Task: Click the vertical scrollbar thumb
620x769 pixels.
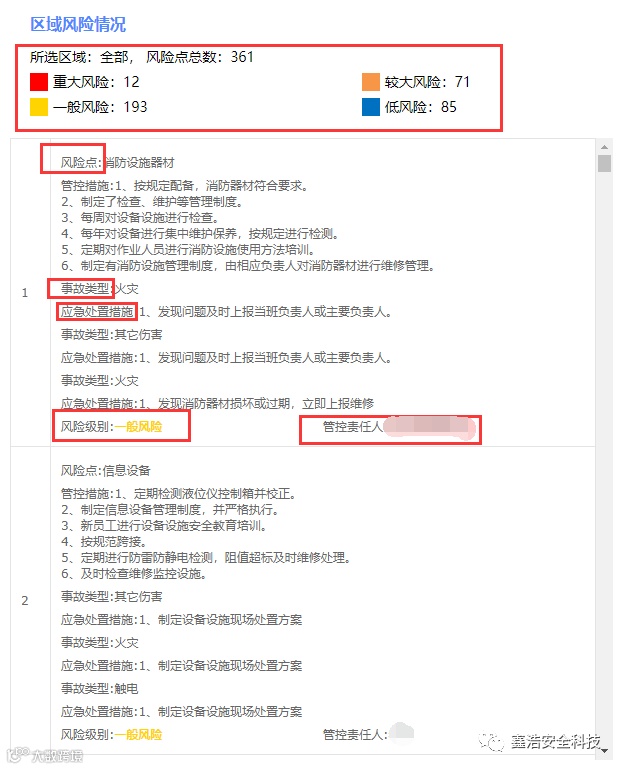Action: 604,163
